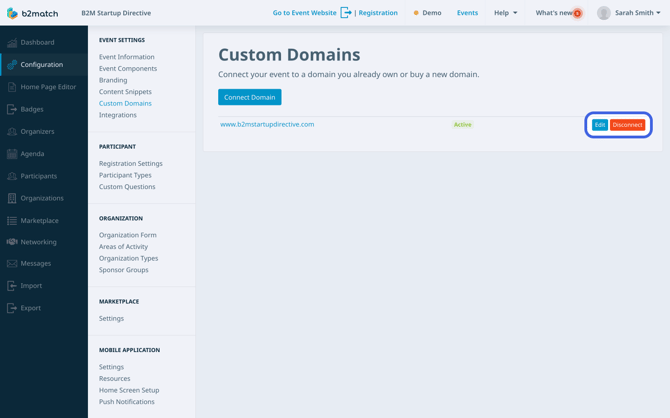Expand the Help dropdown menu
The image size is (670, 418).
[x=505, y=13]
